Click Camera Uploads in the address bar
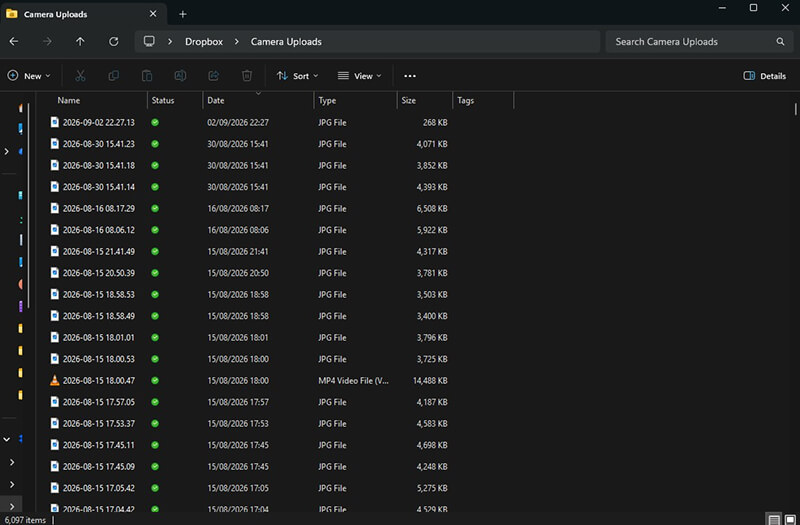The width and height of the screenshot is (800, 525). pyautogui.click(x=286, y=42)
